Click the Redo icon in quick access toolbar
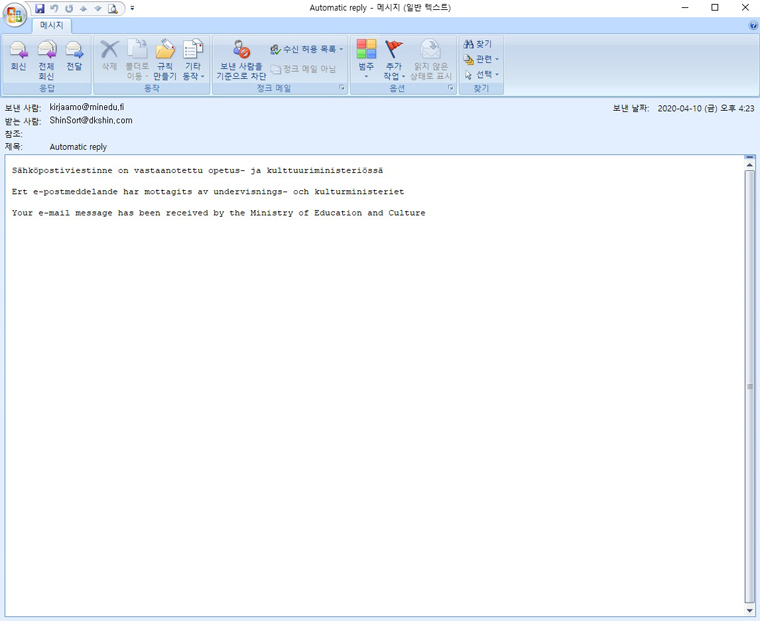The image size is (760, 621). pos(69,8)
